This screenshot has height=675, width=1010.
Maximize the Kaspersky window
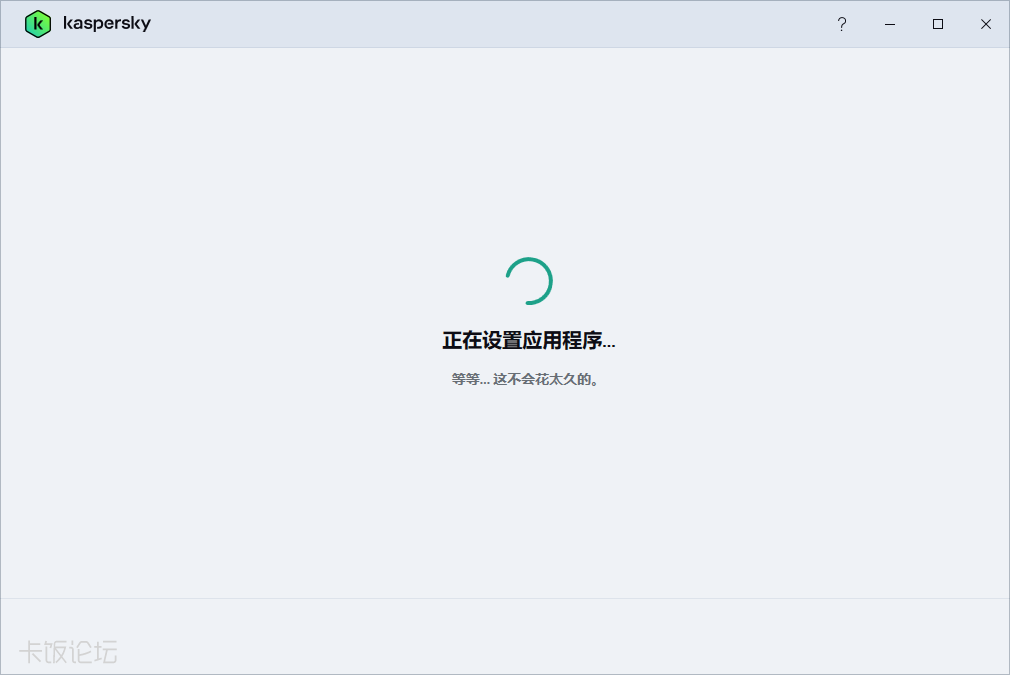click(938, 24)
